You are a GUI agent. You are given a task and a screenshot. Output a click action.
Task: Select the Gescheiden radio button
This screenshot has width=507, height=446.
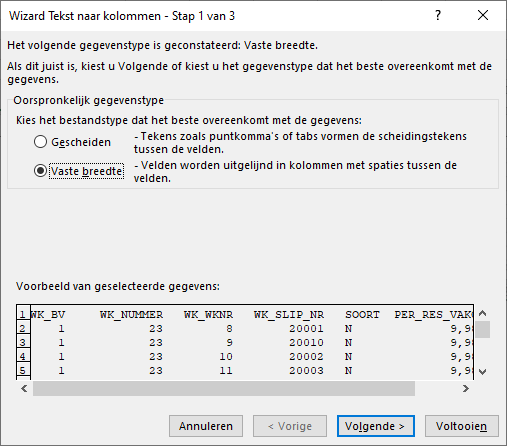click(x=40, y=142)
